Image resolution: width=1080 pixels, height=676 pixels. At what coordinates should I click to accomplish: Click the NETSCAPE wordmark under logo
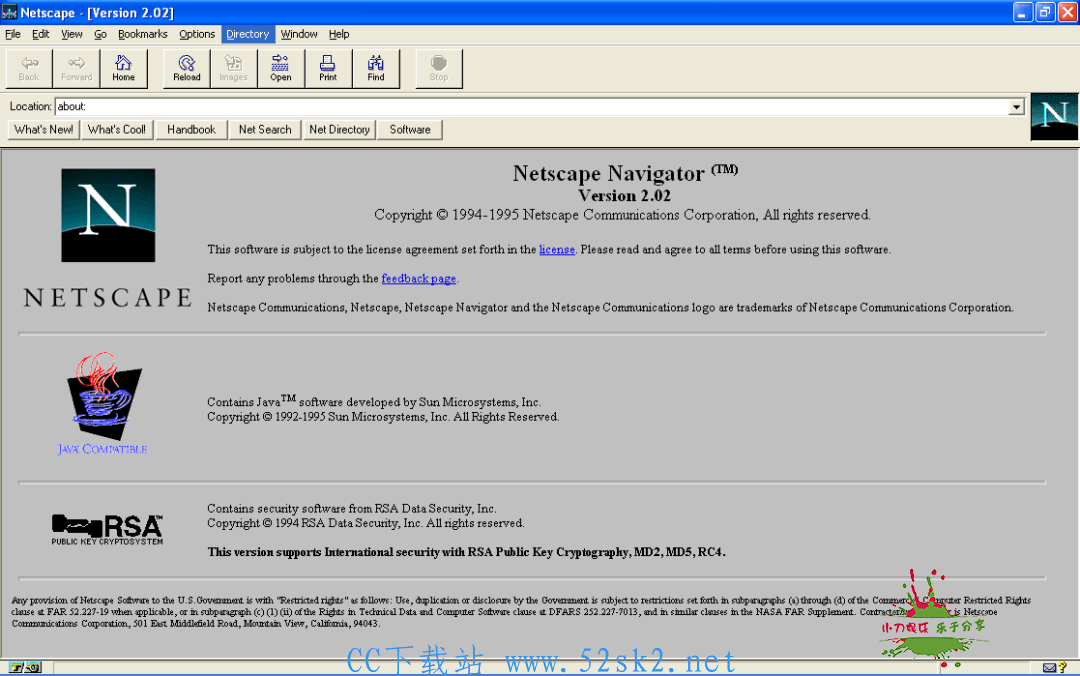click(x=108, y=298)
